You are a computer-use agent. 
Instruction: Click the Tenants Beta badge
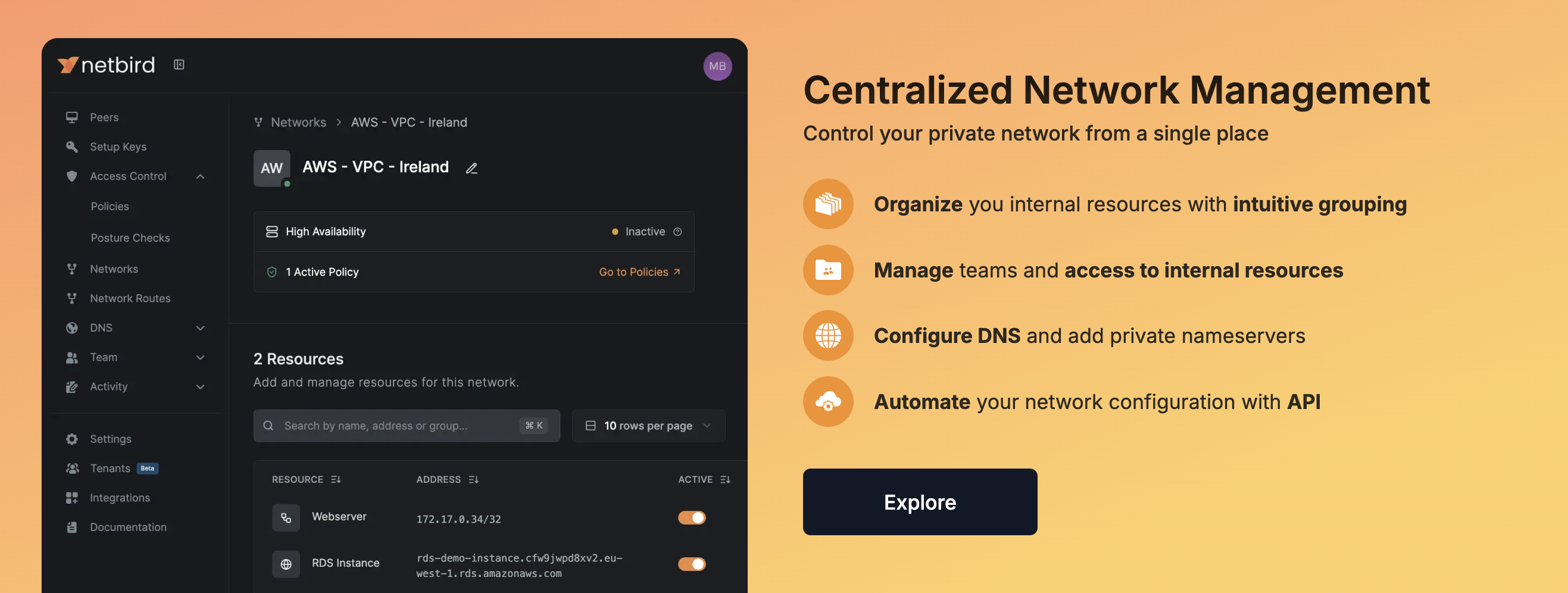(147, 468)
